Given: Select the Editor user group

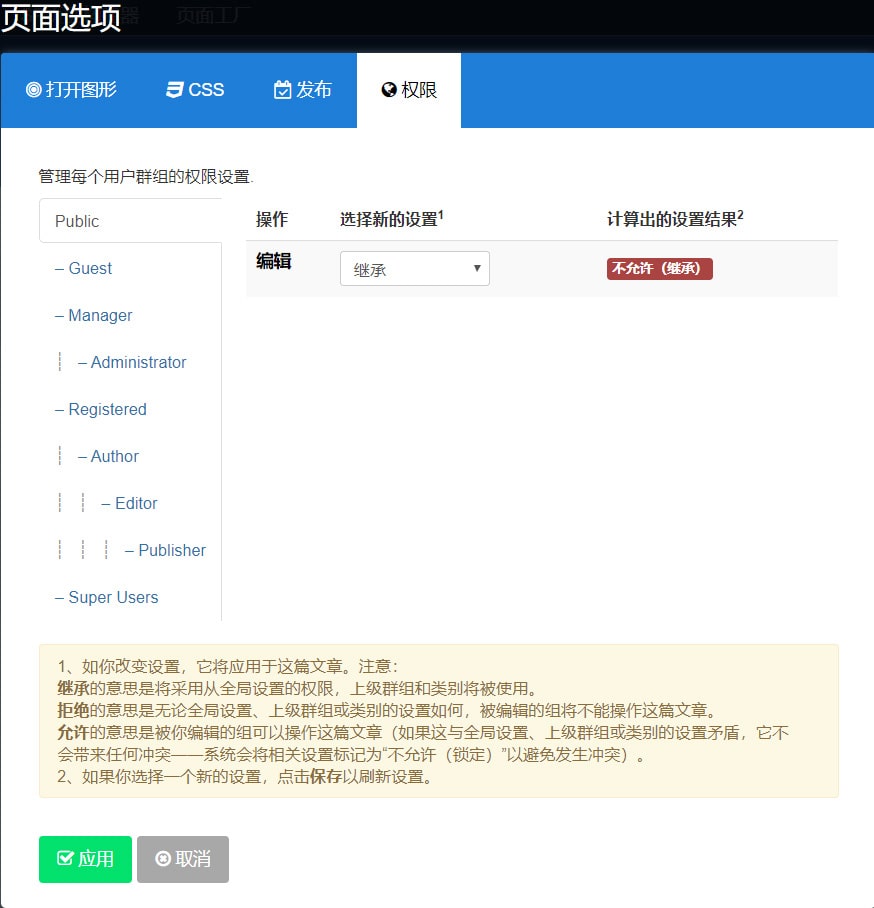Looking at the screenshot, I should (x=131, y=503).
